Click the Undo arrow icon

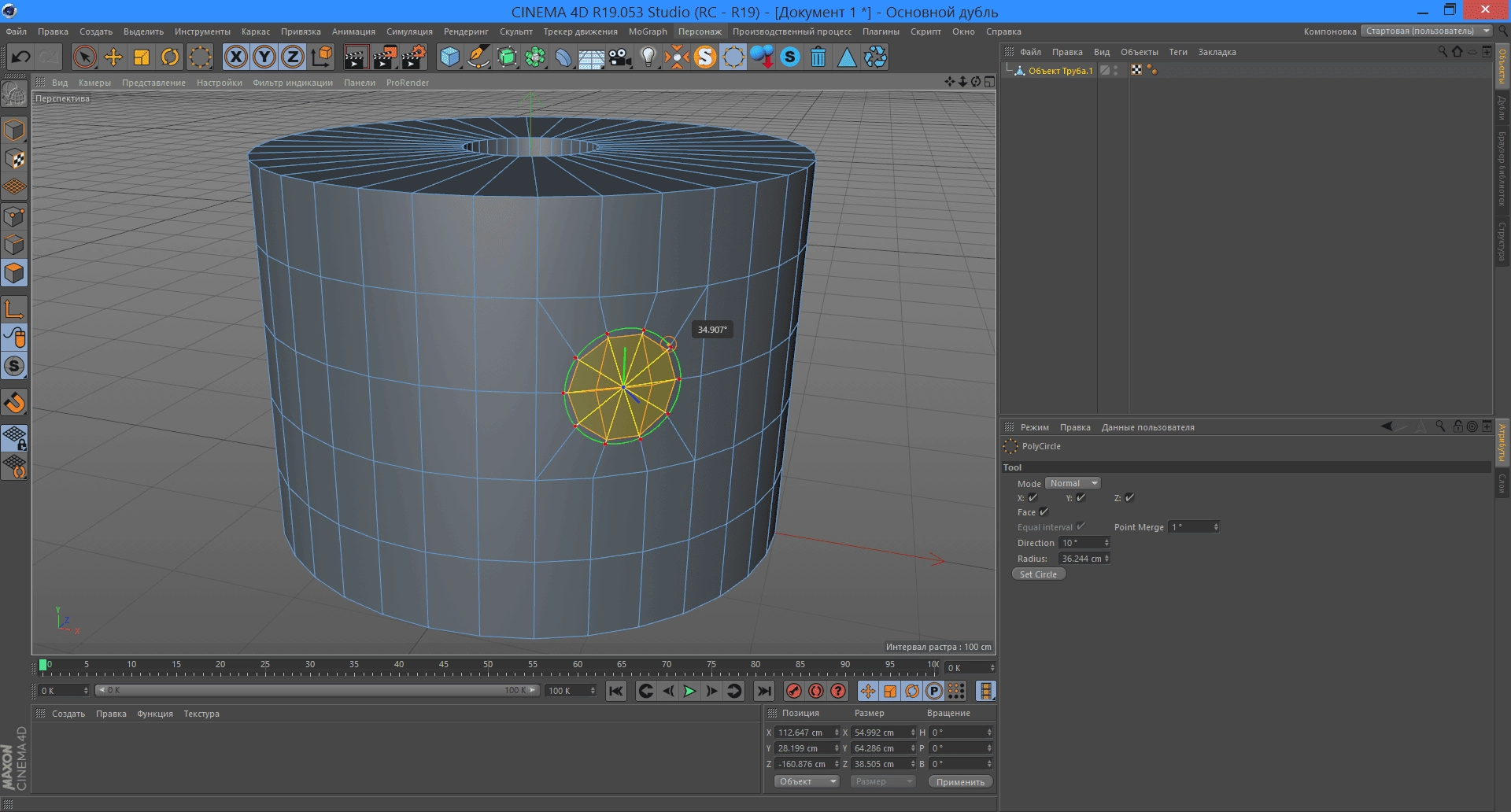coord(21,57)
